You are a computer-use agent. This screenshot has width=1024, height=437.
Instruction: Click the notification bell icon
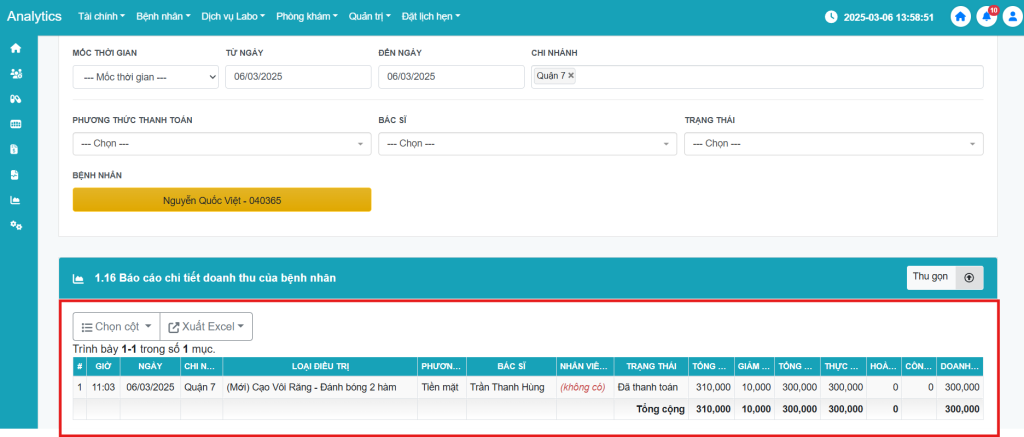click(x=986, y=17)
